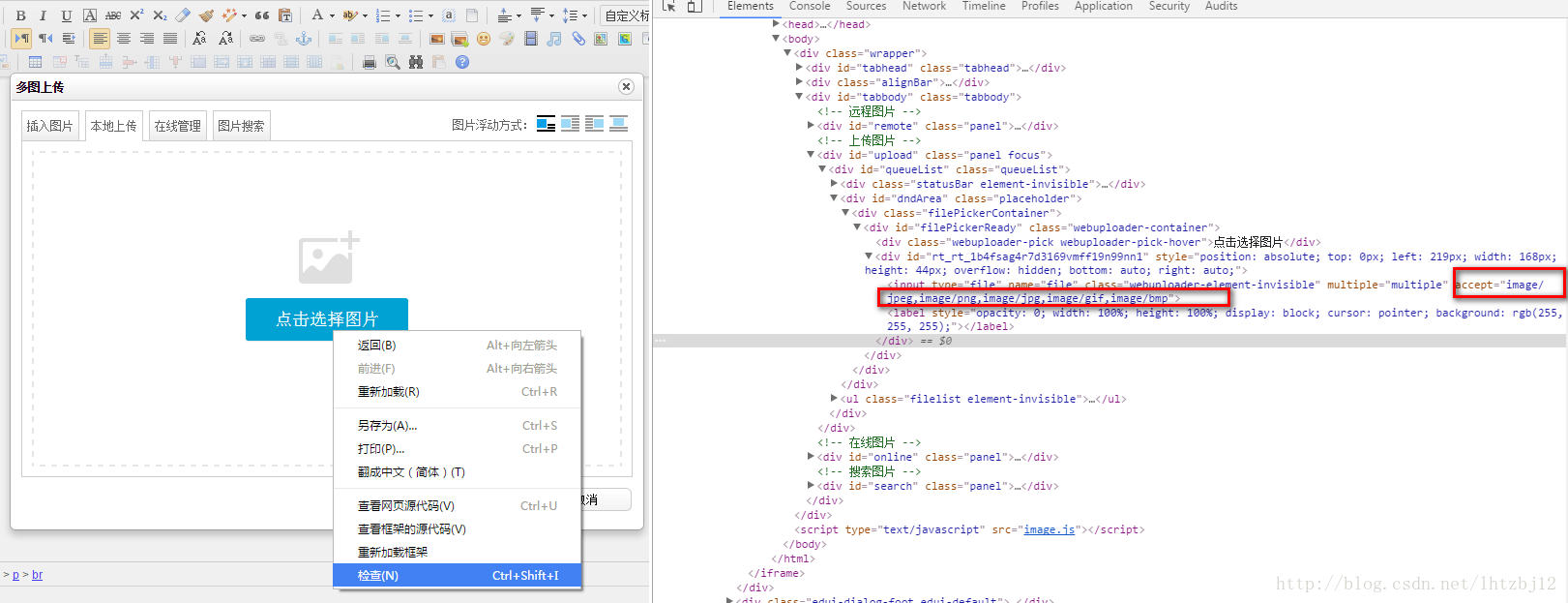Choose 检查(N) from the context menu
Viewport: 1568px width, 603px height.
pos(458,575)
